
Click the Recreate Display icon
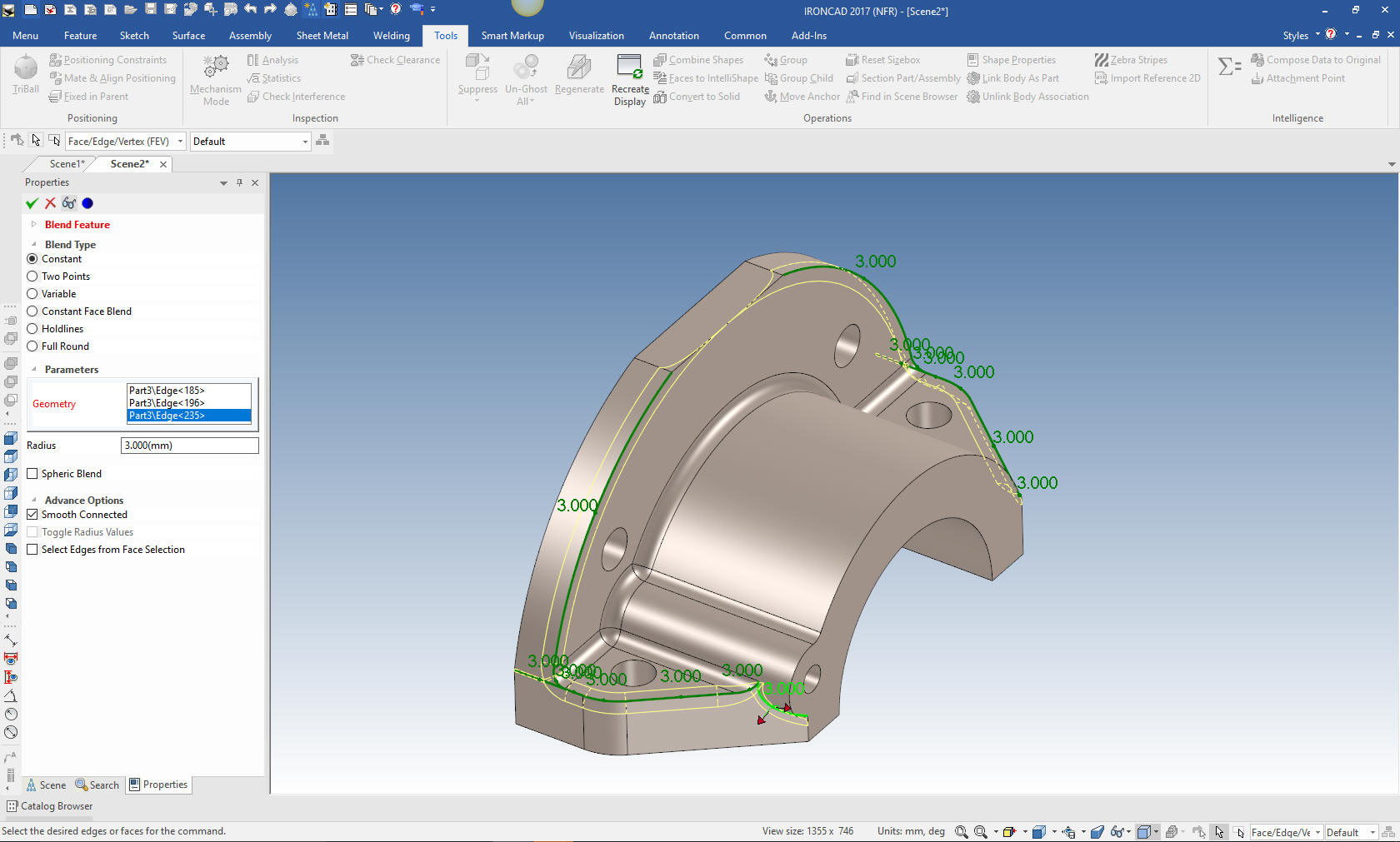(x=629, y=67)
